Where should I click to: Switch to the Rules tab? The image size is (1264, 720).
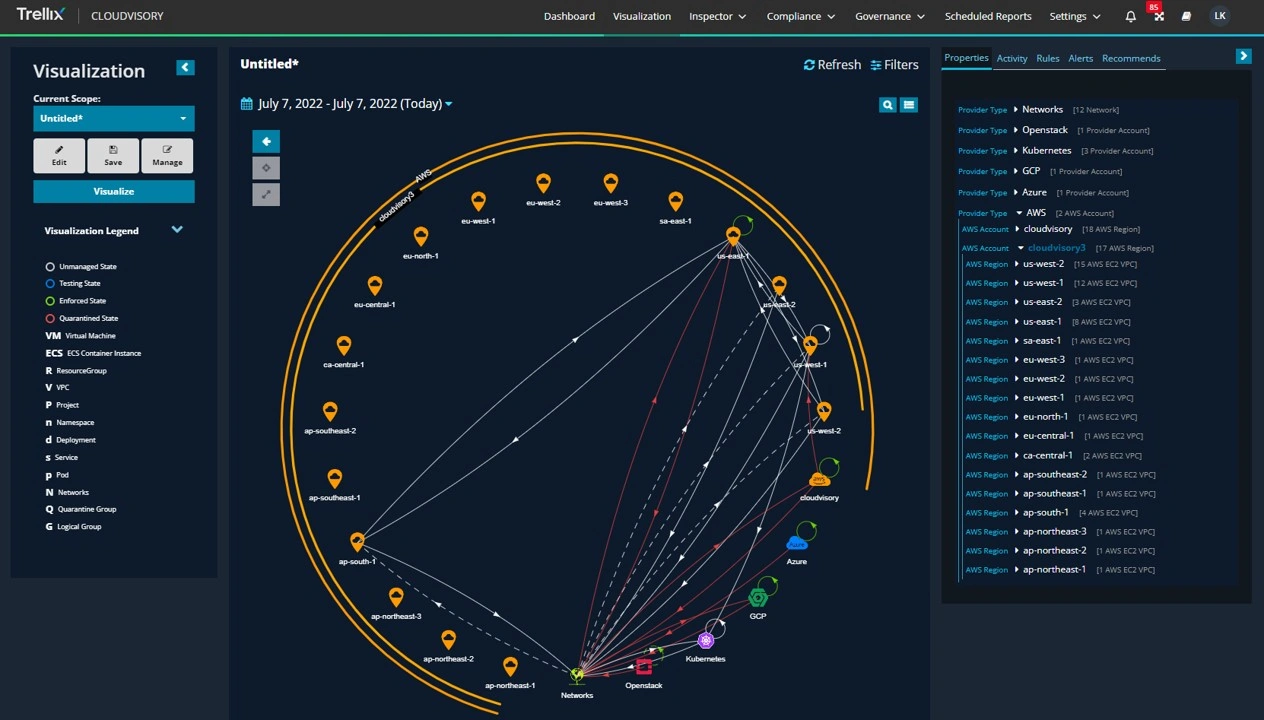tap(1048, 58)
